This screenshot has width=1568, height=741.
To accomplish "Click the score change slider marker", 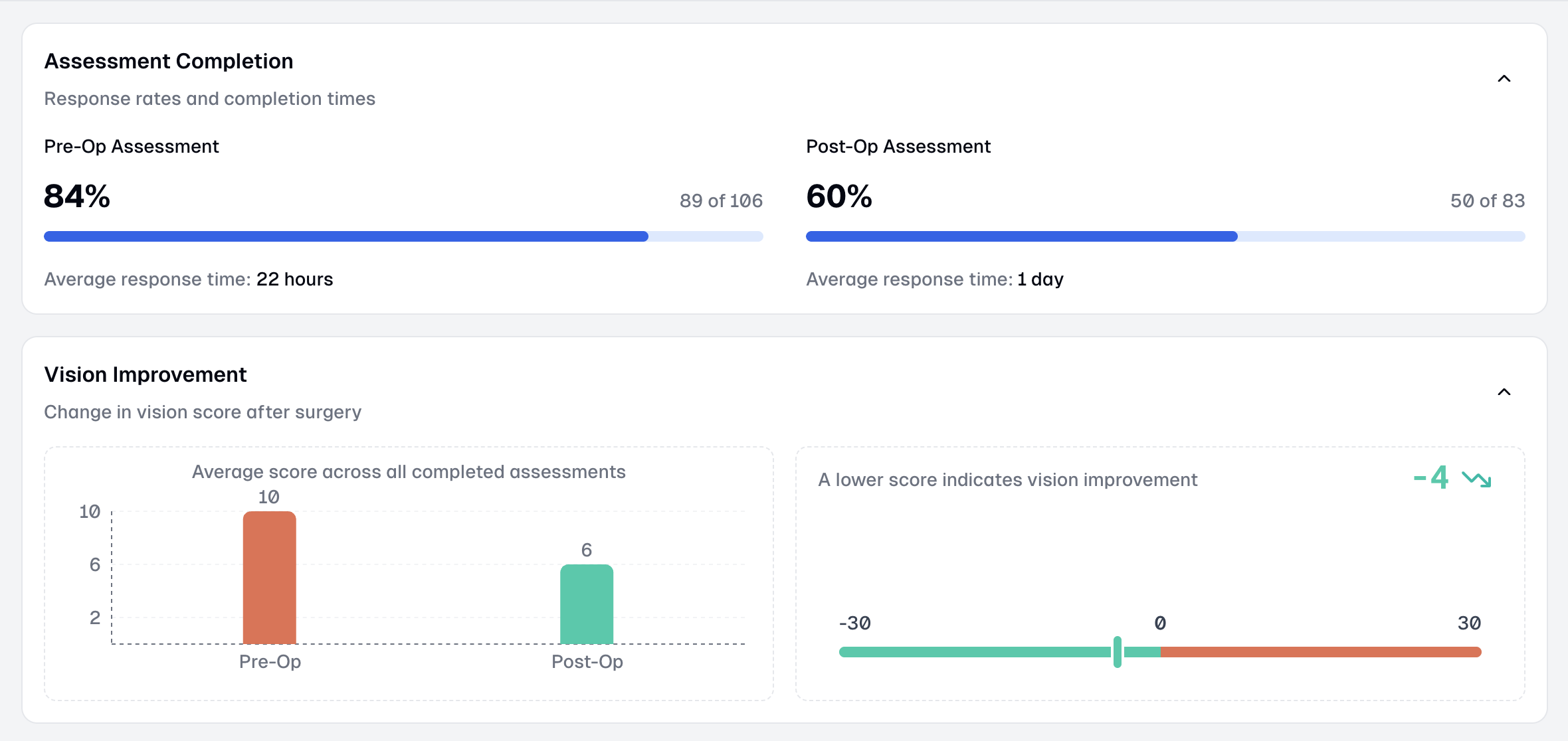I will pyautogui.click(x=1118, y=651).
